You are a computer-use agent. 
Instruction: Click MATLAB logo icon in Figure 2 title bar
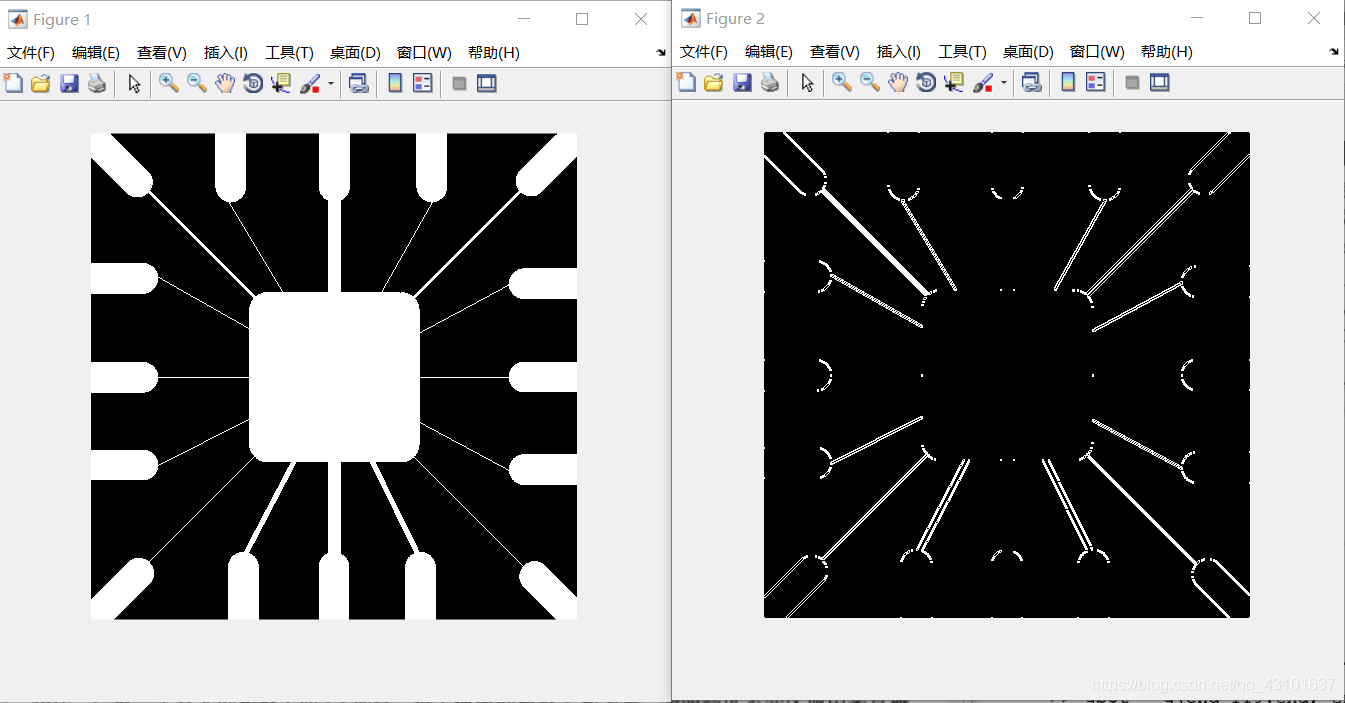[x=691, y=18]
